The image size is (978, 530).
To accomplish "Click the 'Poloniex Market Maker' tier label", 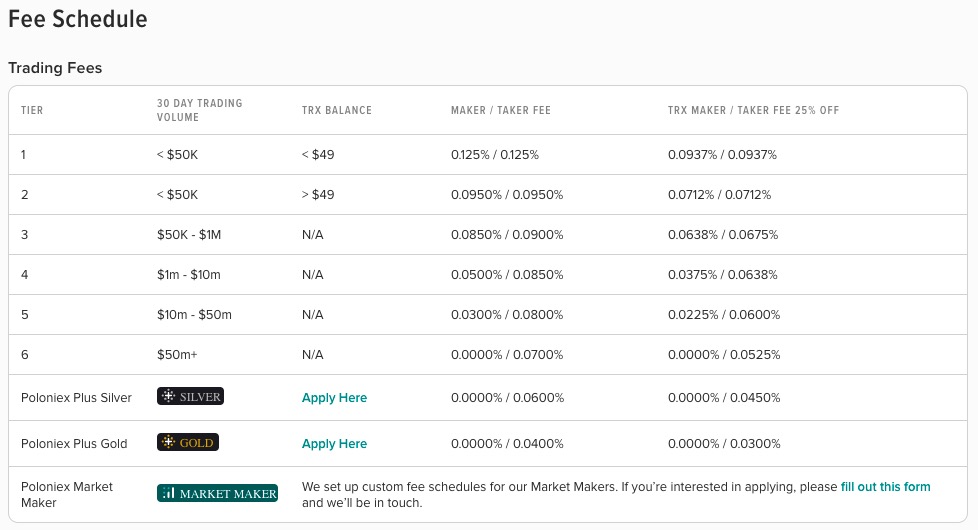I will [x=67, y=494].
